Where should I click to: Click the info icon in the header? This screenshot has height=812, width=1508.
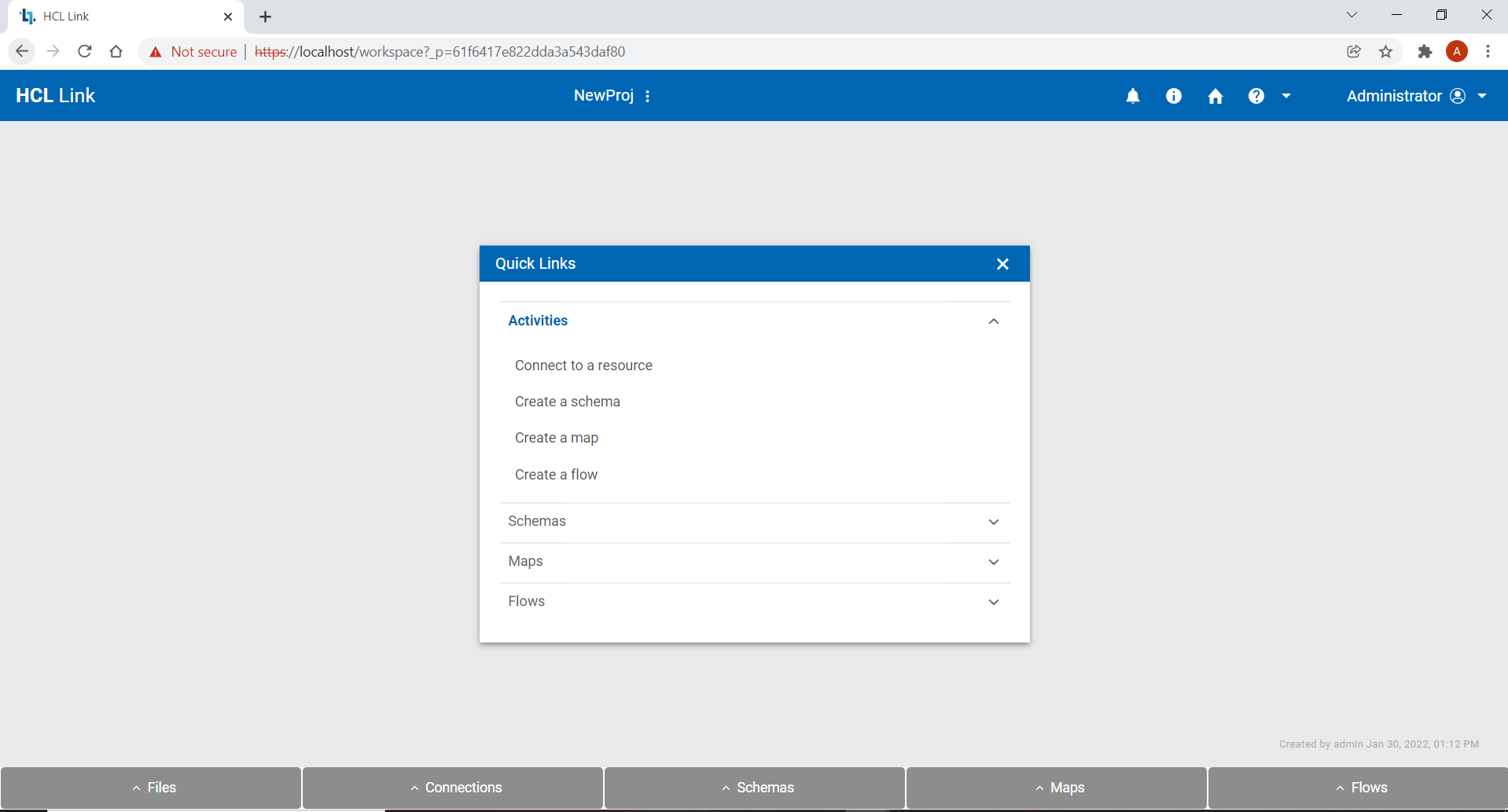1174,95
